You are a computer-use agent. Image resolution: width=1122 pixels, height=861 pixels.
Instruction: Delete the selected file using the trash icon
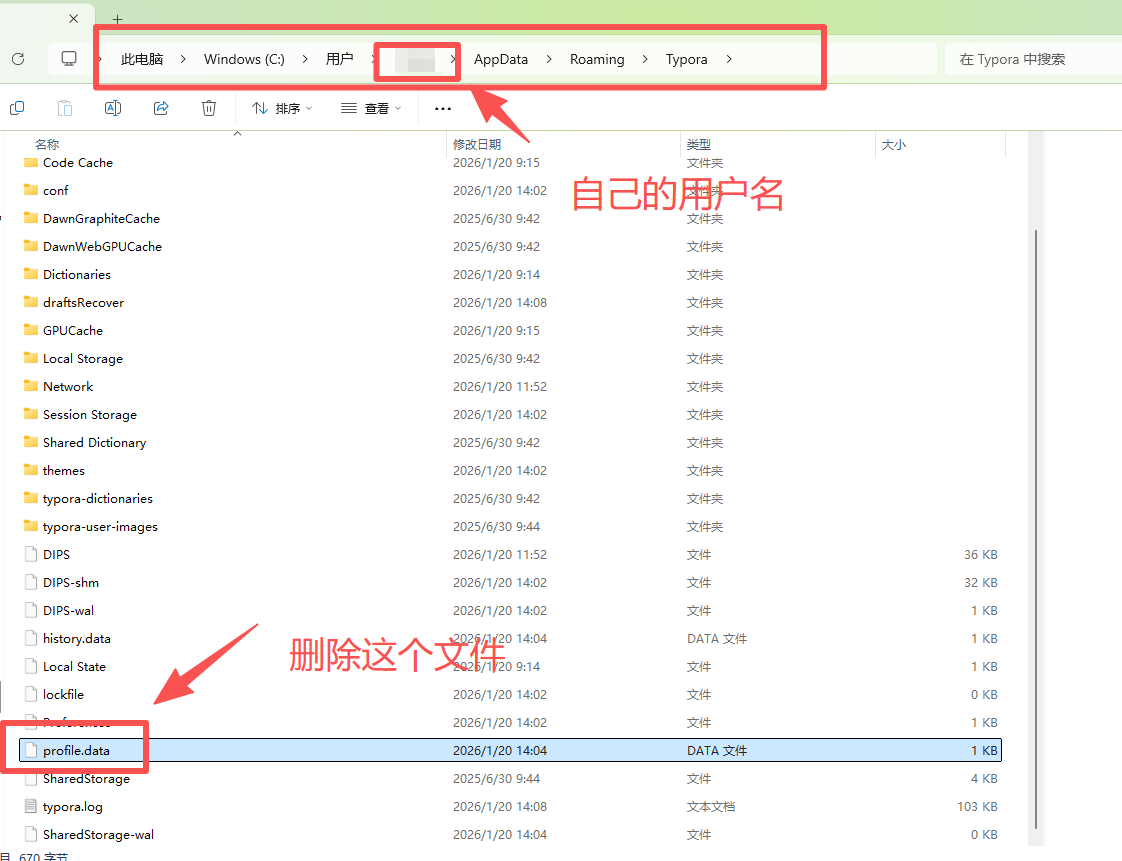point(209,107)
